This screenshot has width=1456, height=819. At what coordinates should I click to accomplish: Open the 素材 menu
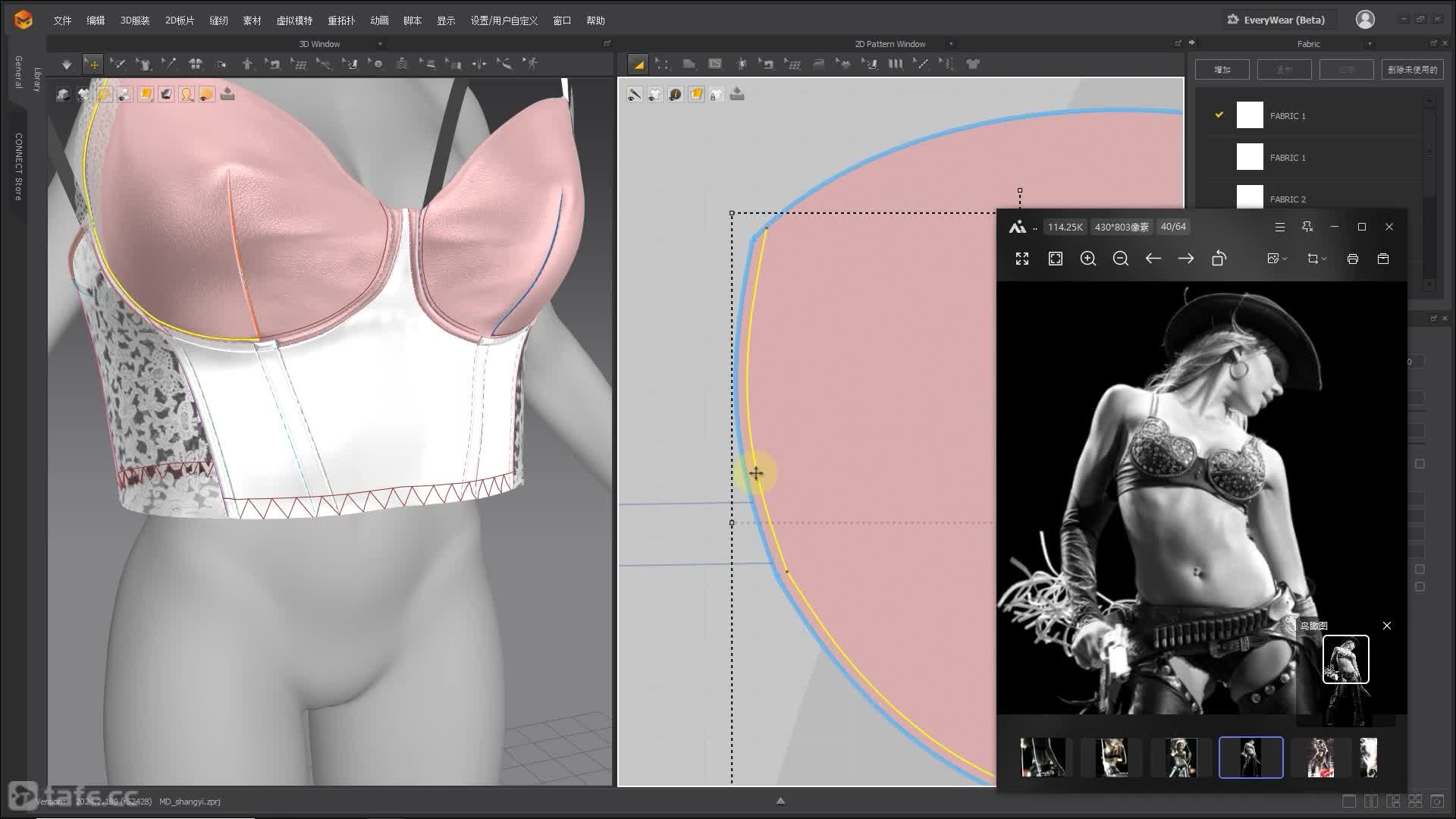pyautogui.click(x=252, y=20)
